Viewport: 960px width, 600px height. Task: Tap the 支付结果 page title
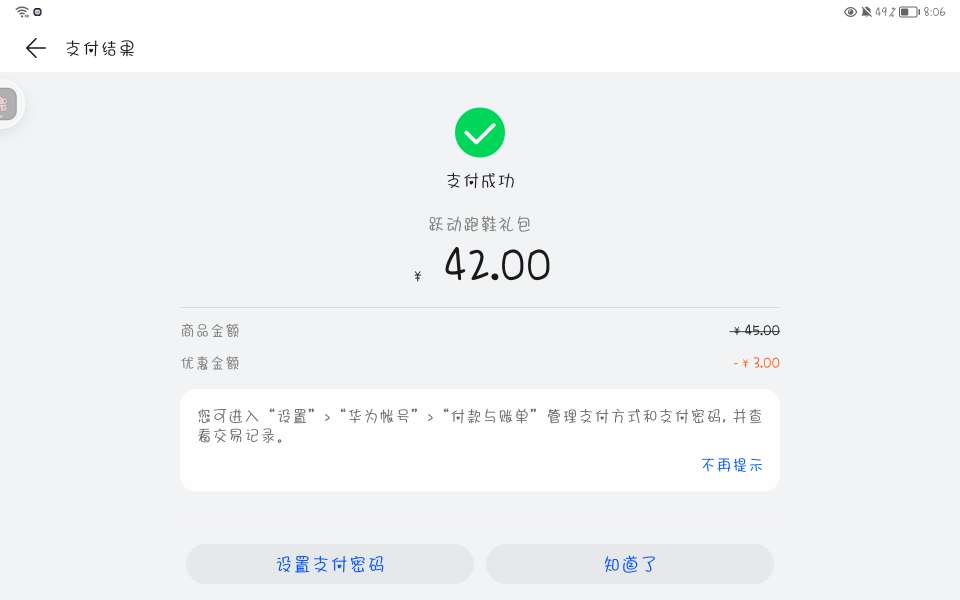(x=100, y=48)
